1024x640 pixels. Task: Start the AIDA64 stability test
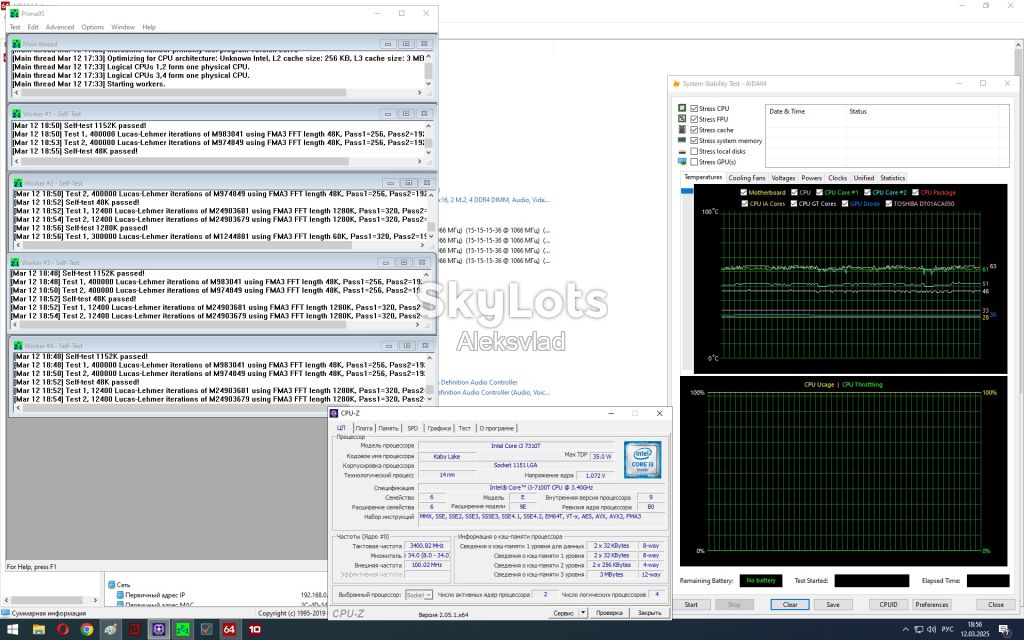click(691, 605)
